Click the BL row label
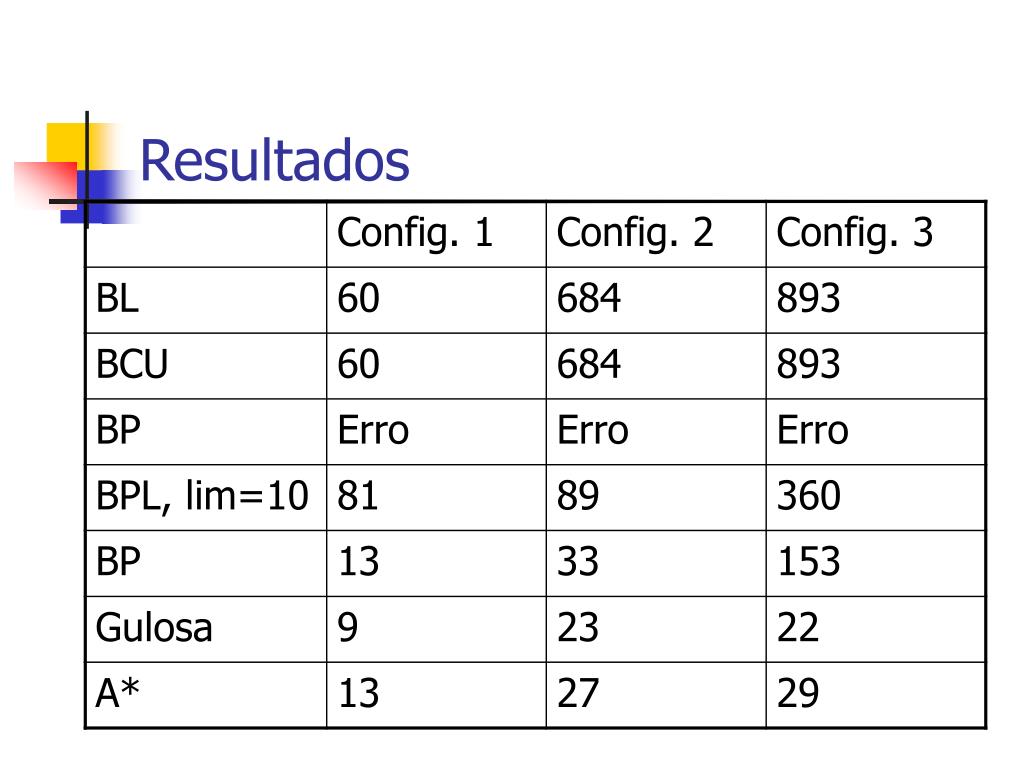 click(117, 298)
